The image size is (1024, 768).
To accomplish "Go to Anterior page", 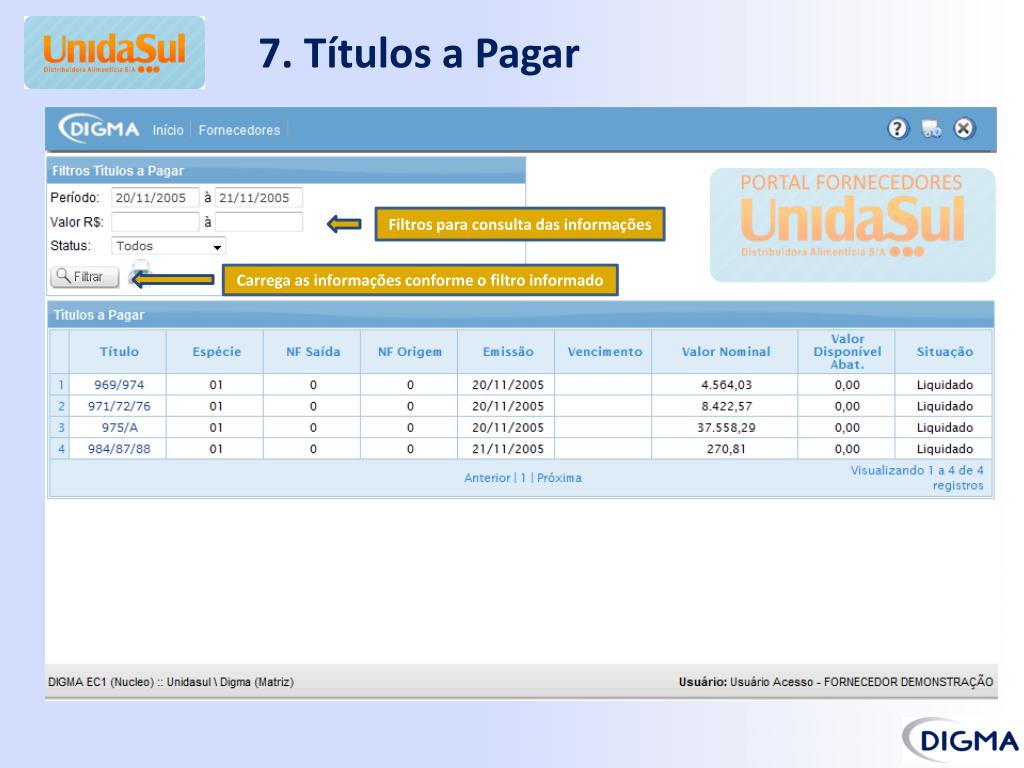I will click(487, 478).
